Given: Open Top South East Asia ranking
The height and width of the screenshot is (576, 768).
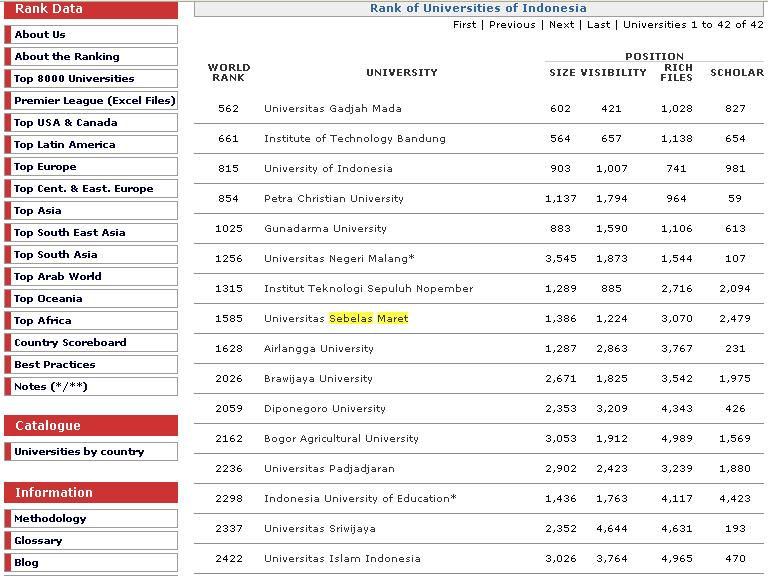Looking at the screenshot, I should (91, 233).
